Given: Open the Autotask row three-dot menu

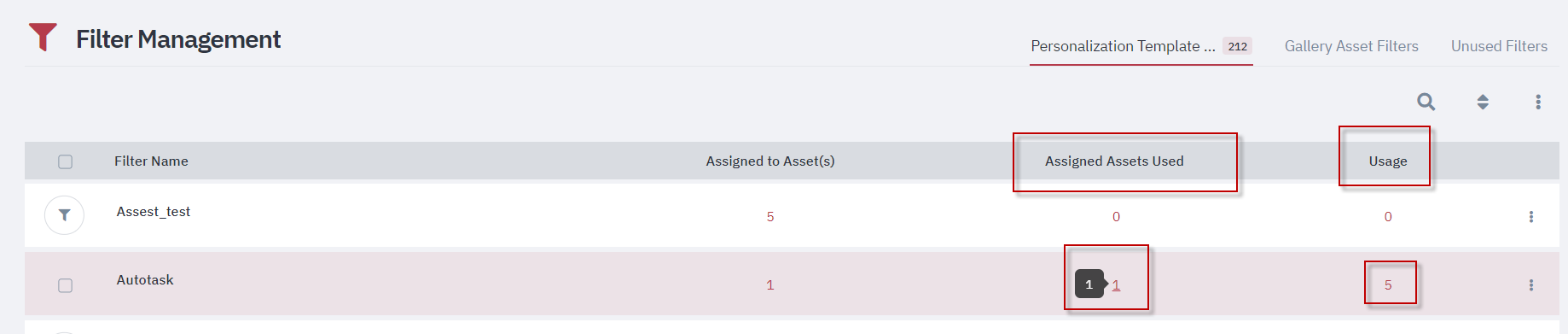Looking at the screenshot, I should coord(1530,285).
